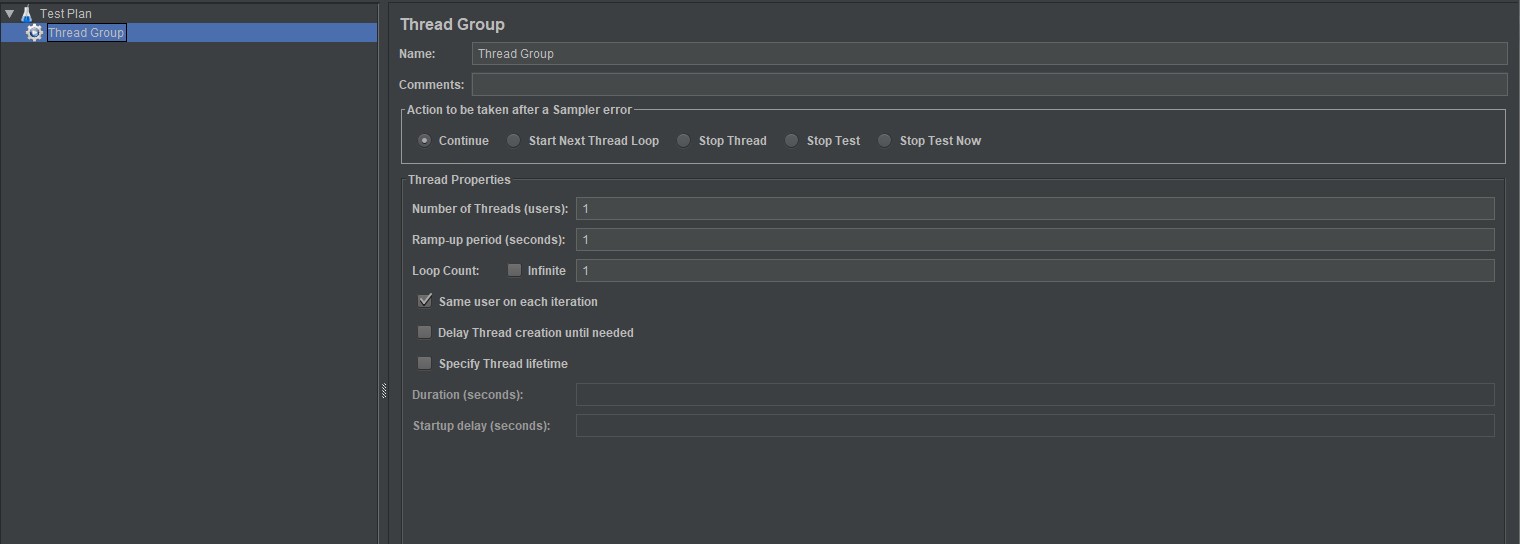Enable Delay Thread creation until needed

coord(425,333)
